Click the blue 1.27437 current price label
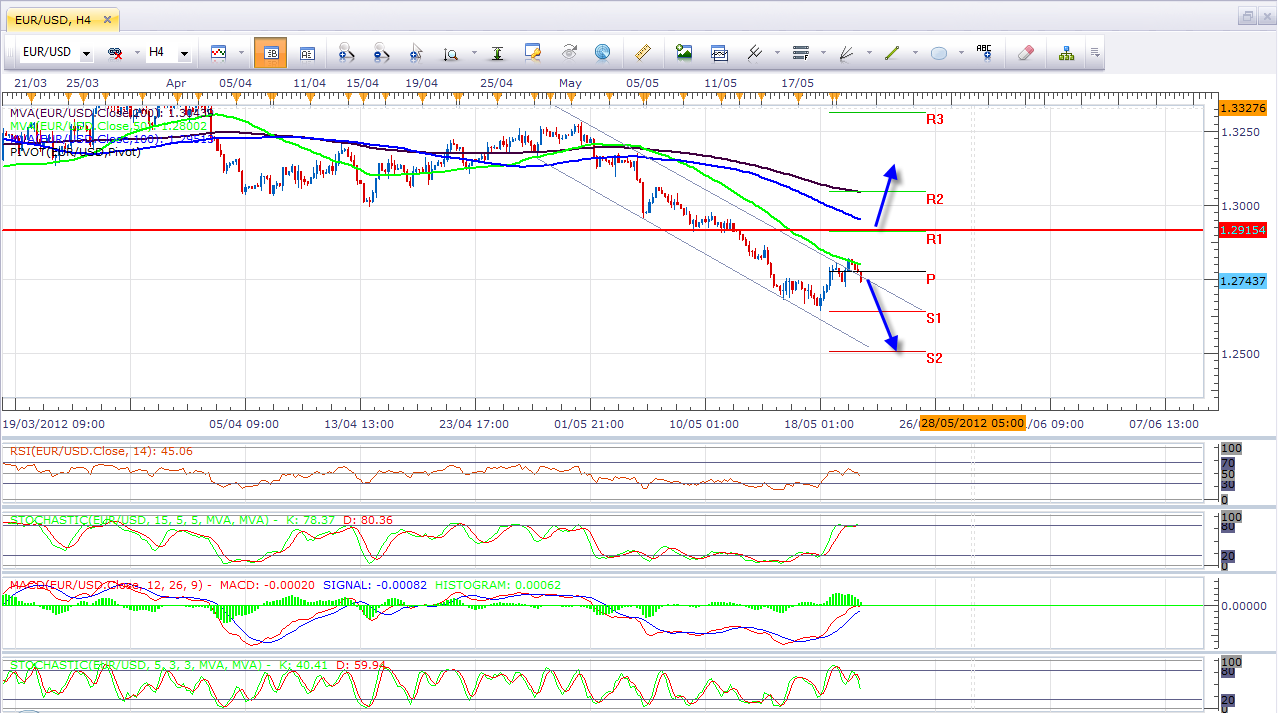 tap(1244, 282)
